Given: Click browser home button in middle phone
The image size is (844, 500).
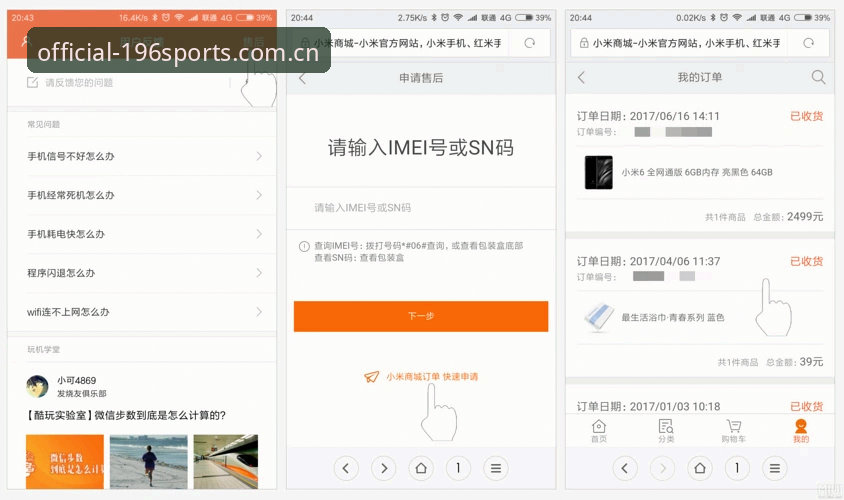Looking at the screenshot, I should coord(421,468).
